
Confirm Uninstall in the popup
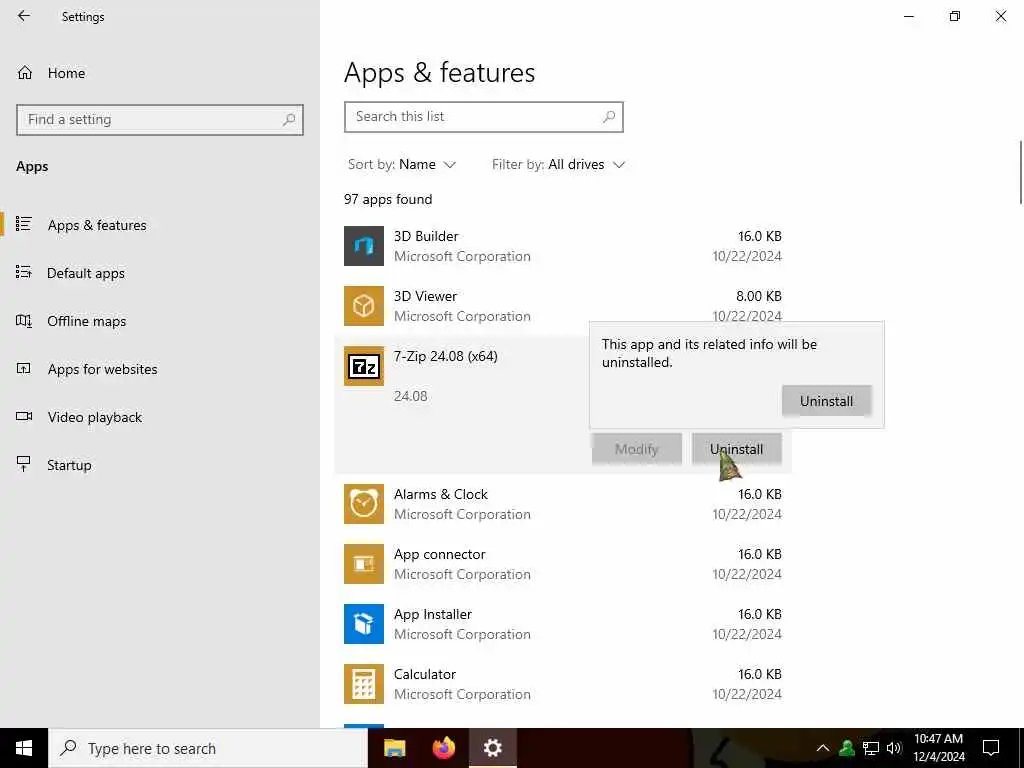click(x=827, y=401)
